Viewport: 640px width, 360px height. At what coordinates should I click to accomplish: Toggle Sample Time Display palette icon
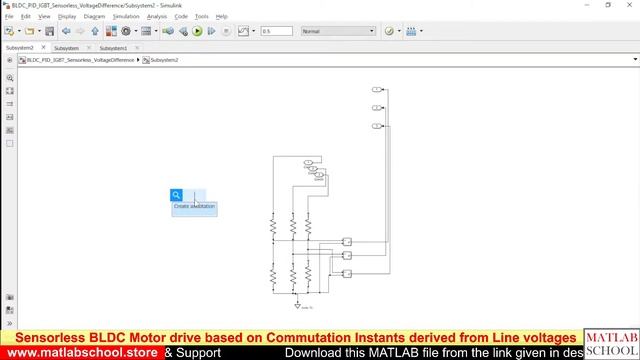(x=10, y=104)
